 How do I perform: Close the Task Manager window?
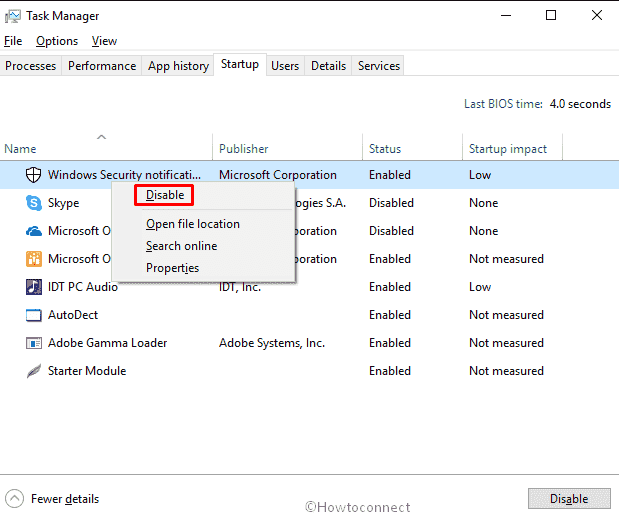[x=596, y=15]
